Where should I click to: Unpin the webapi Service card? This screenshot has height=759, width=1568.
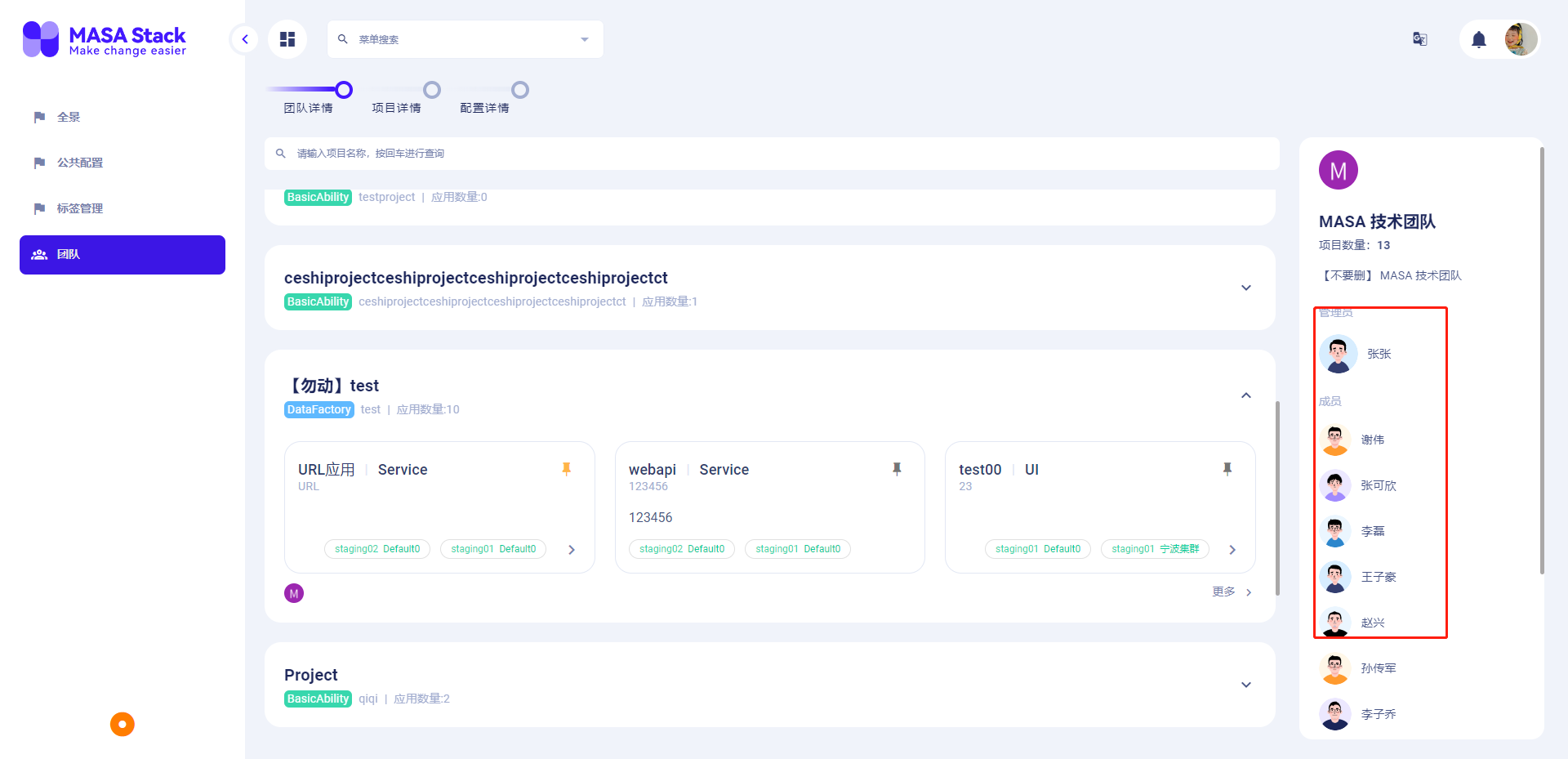tap(897, 469)
